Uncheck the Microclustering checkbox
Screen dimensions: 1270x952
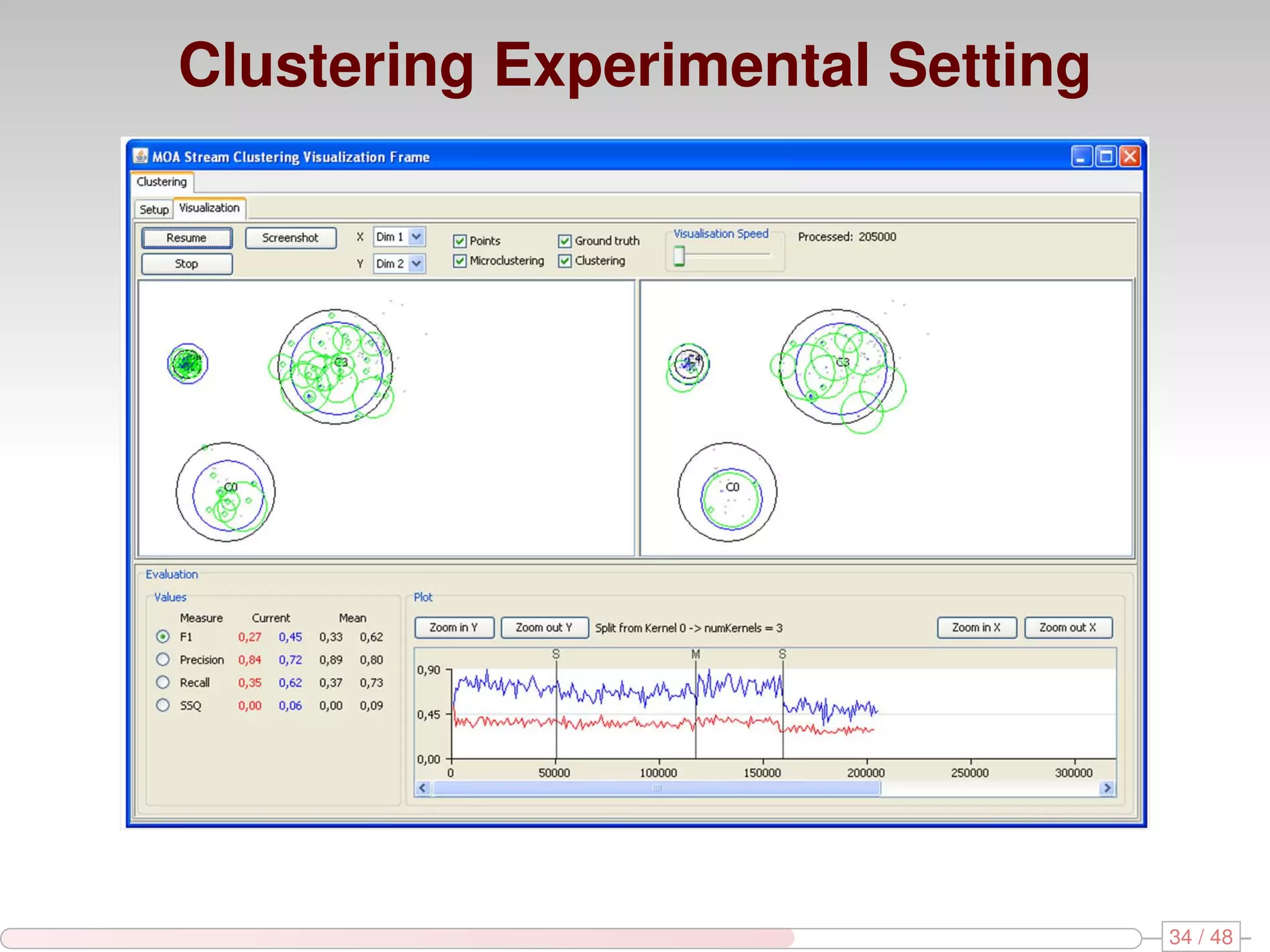(460, 261)
